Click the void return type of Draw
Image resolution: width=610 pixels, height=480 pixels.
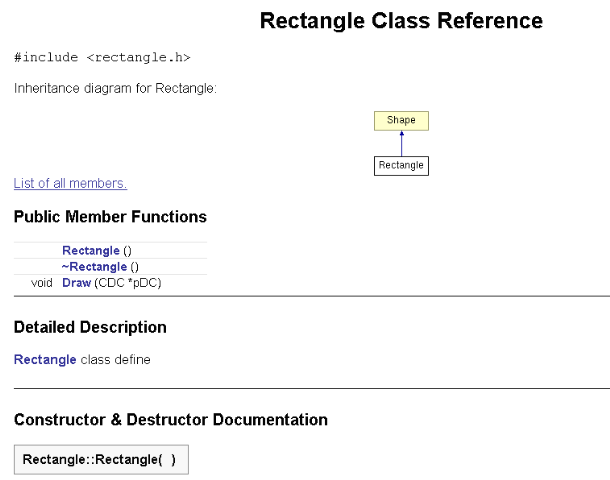[x=42, y=283]
